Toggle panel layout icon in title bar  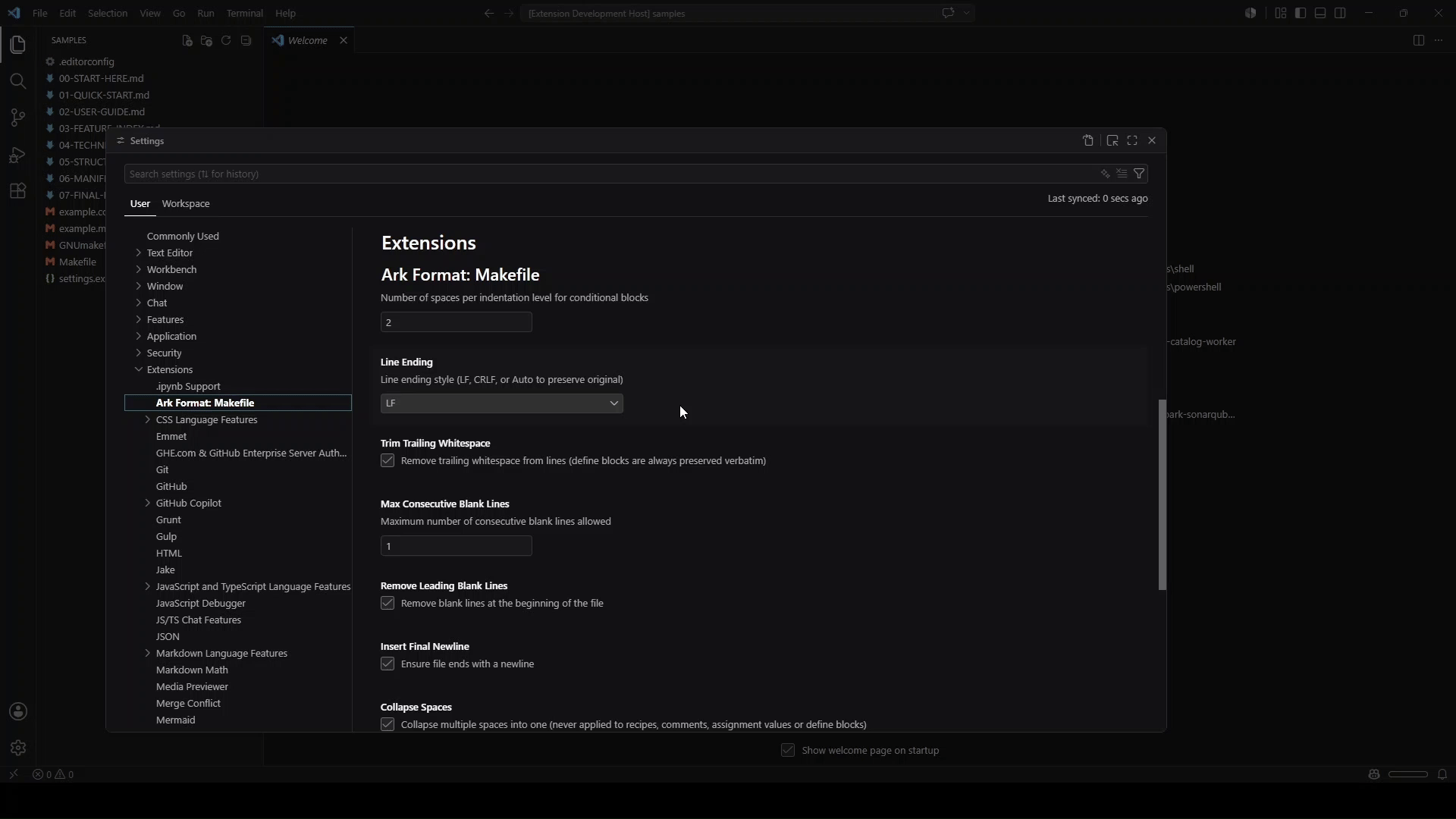[x=1320, y=13]
